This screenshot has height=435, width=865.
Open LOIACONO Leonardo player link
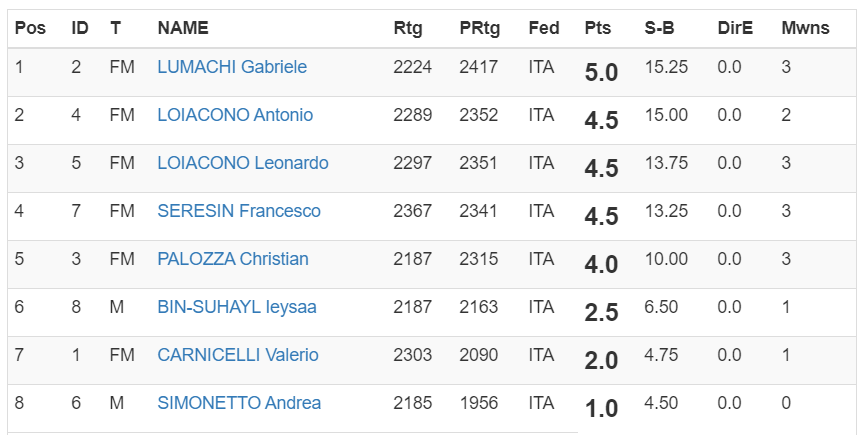coord(243,163)
